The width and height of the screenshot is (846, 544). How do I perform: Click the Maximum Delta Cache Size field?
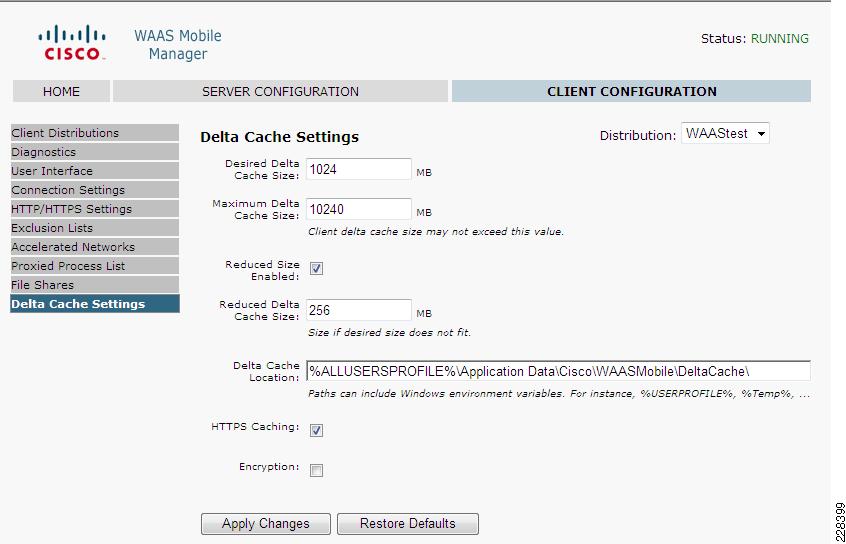[x=359, y=209]
